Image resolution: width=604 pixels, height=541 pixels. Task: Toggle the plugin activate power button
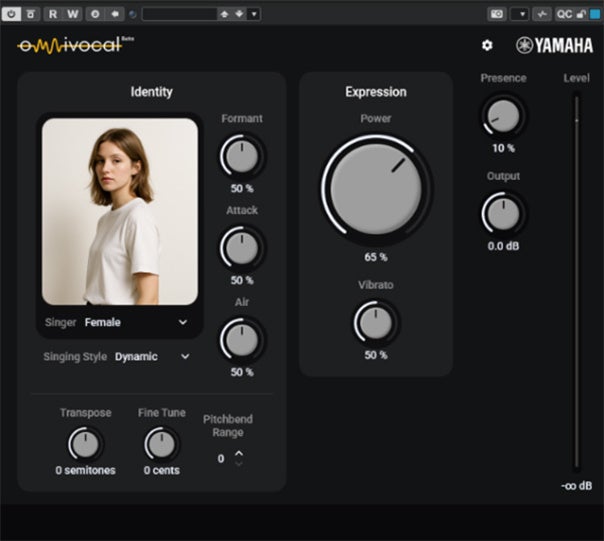(11, 14)
